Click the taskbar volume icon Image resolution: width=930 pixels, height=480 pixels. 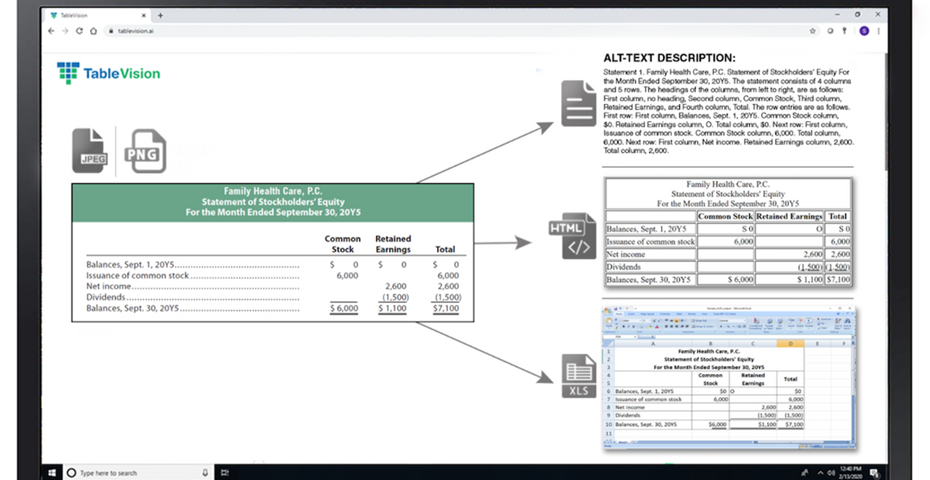(x=830, y=473)
